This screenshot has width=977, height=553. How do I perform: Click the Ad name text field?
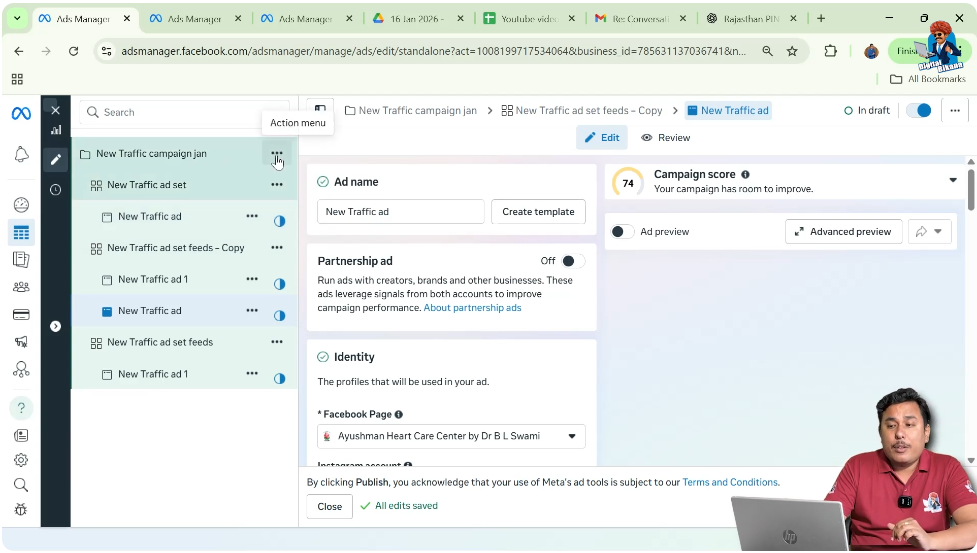(400, 212)
